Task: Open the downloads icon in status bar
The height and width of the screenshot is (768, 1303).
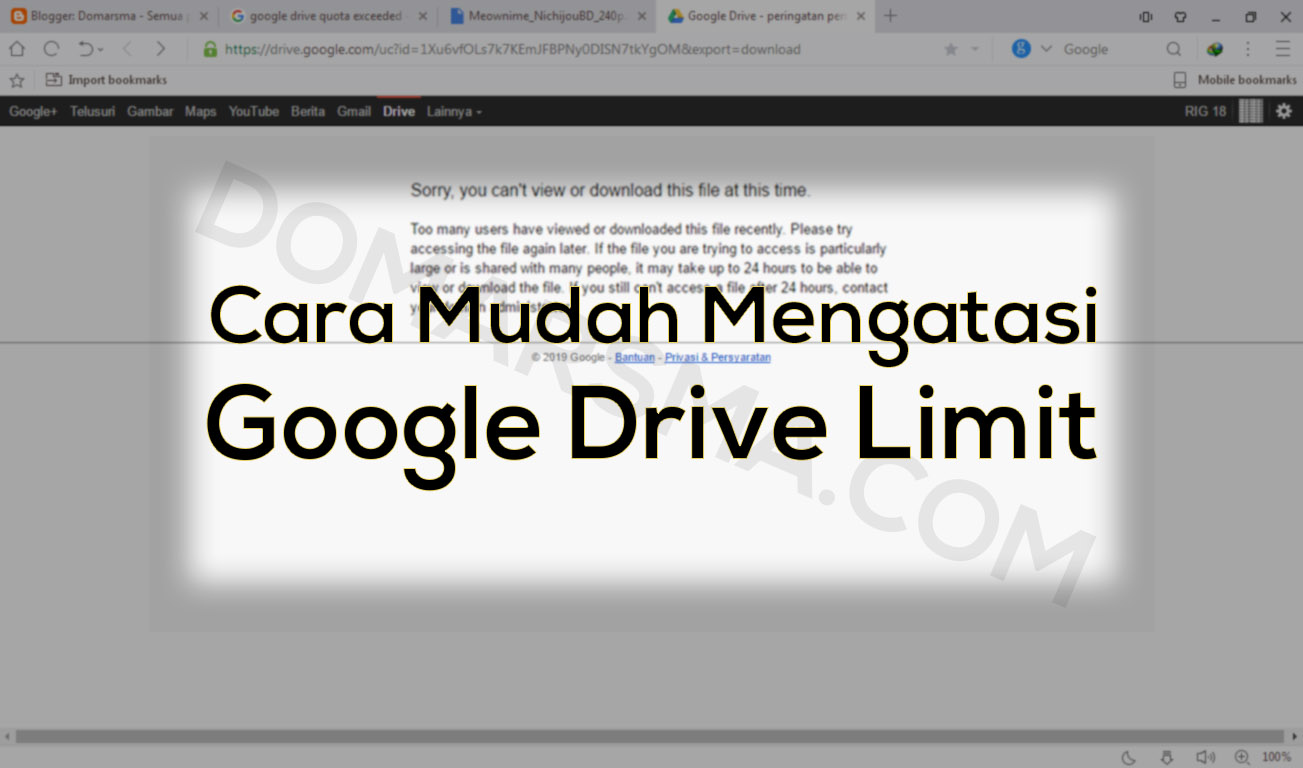Action: pos(1166,757)
